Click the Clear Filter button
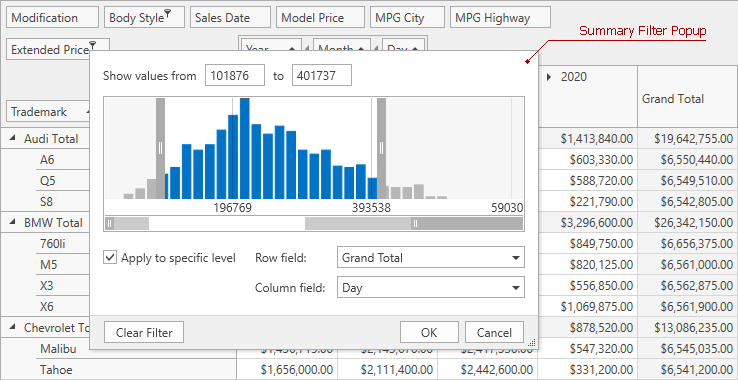738x380 pixels. pyautogui.click(x=144, y=332)
